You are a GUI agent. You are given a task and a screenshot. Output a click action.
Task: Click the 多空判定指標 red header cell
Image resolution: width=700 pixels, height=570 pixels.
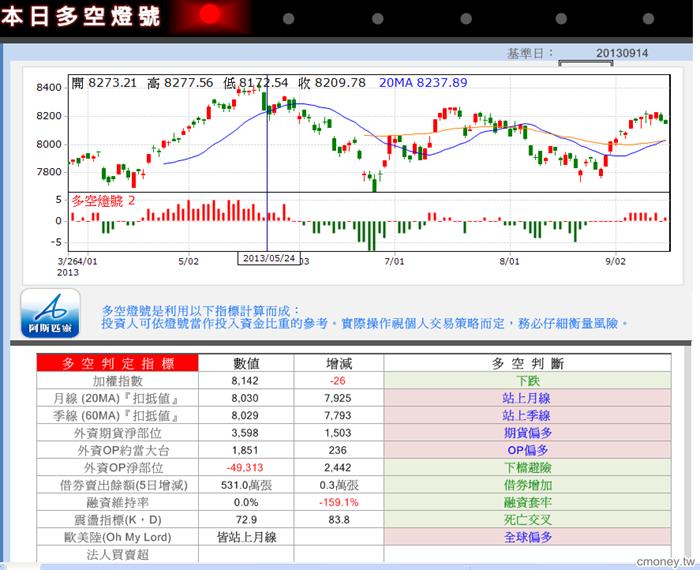(x=117, y=363)
